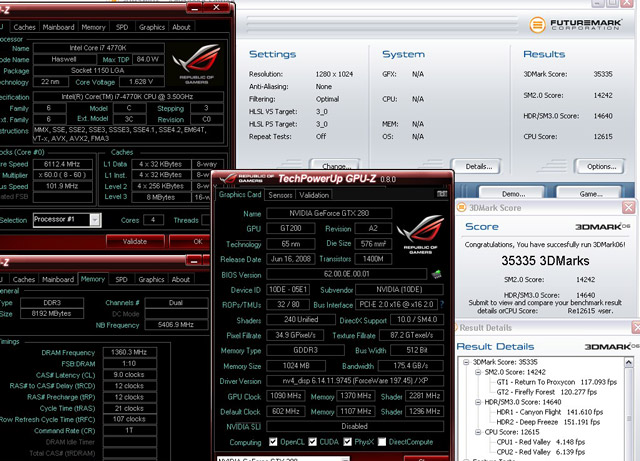Switch to Sensors tab in GPU-Z
The height and width of the screenshot is (461, 640).
(280, 195)
